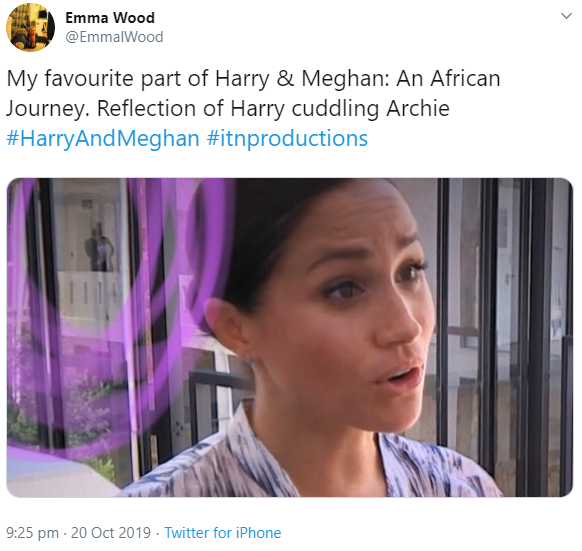Click the 9:25 pm timestamp
582x551 pixels.
pos(32,532)
